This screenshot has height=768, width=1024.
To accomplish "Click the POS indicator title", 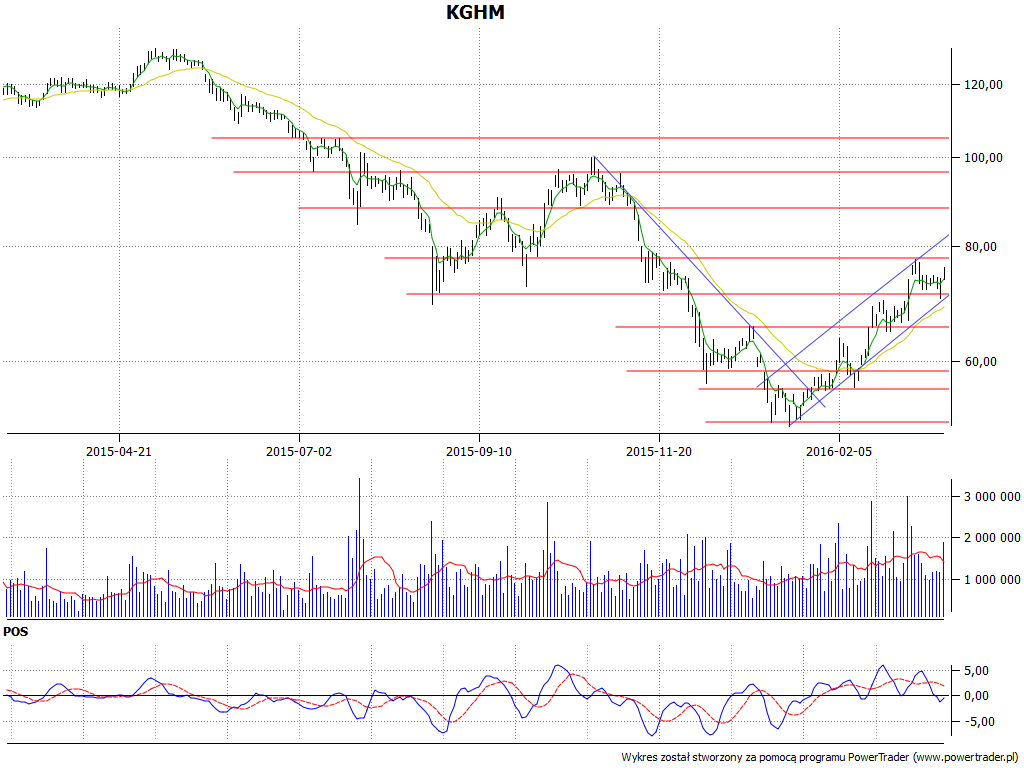I will (x=15, y=632).
